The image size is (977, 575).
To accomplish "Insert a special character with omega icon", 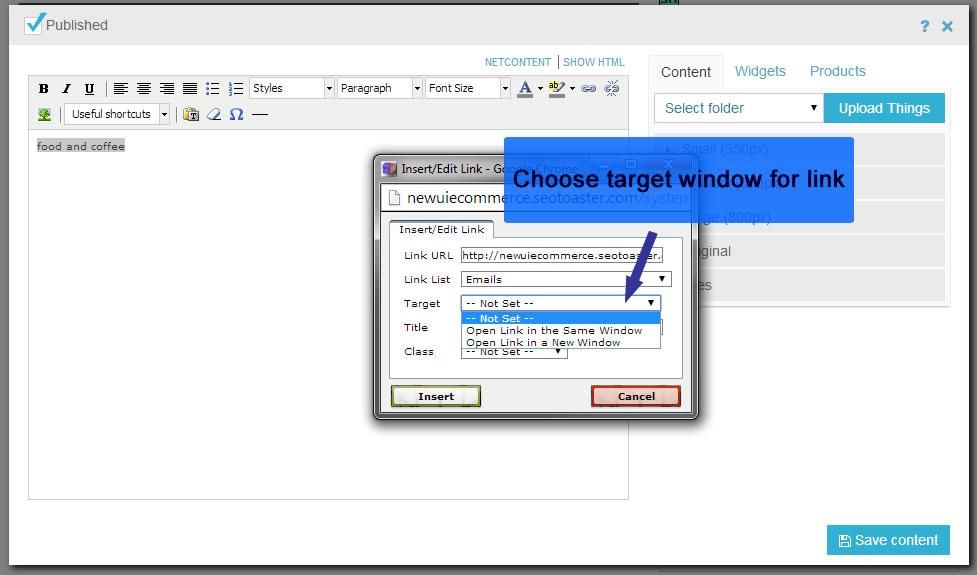I will pyautogui.click(x=236, y=115).
